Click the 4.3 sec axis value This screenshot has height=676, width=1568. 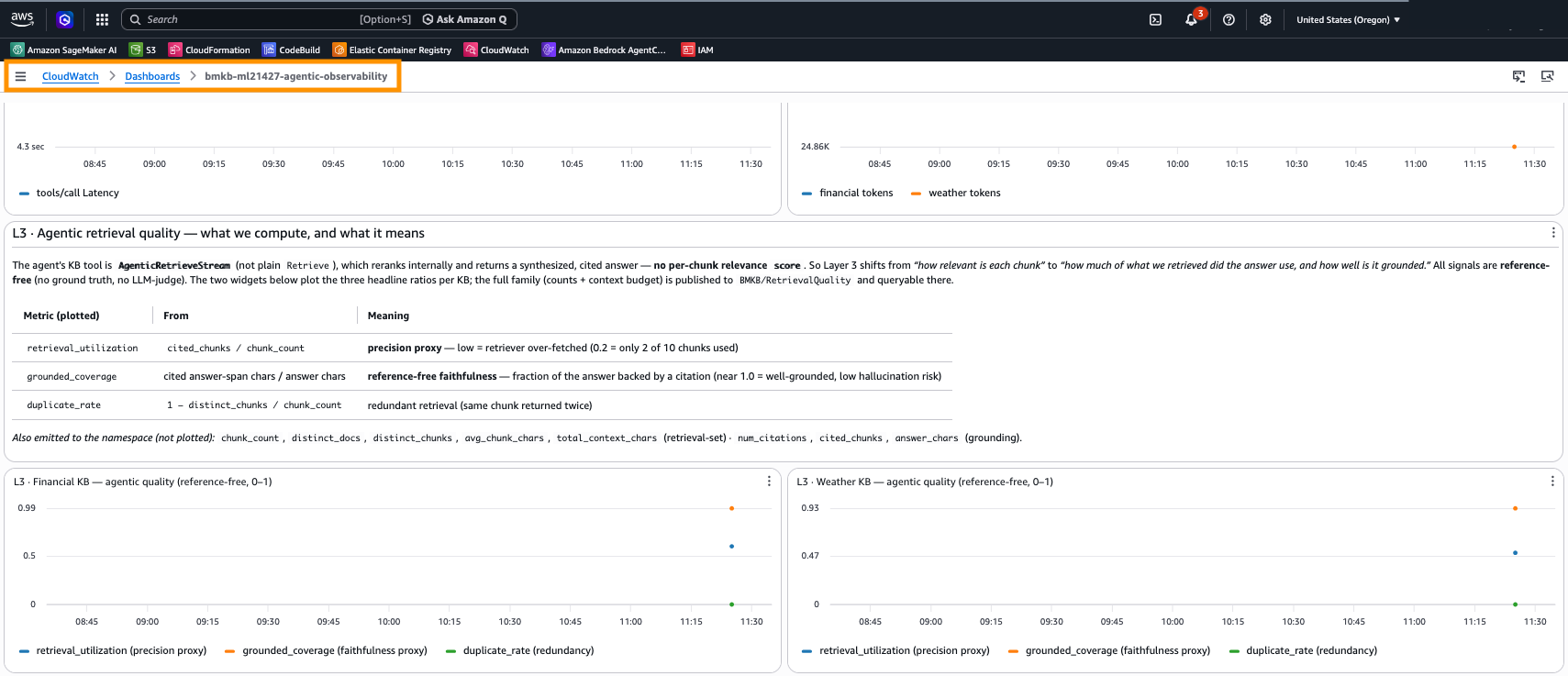coord(30,147)
